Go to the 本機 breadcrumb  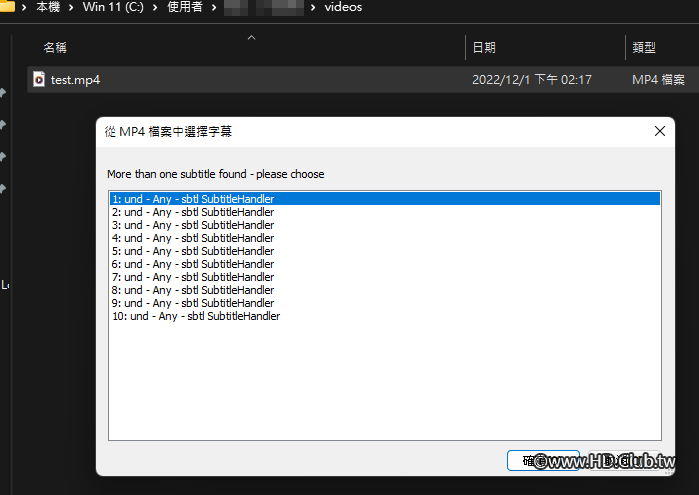pyautogui.click(x=48, y=7)
